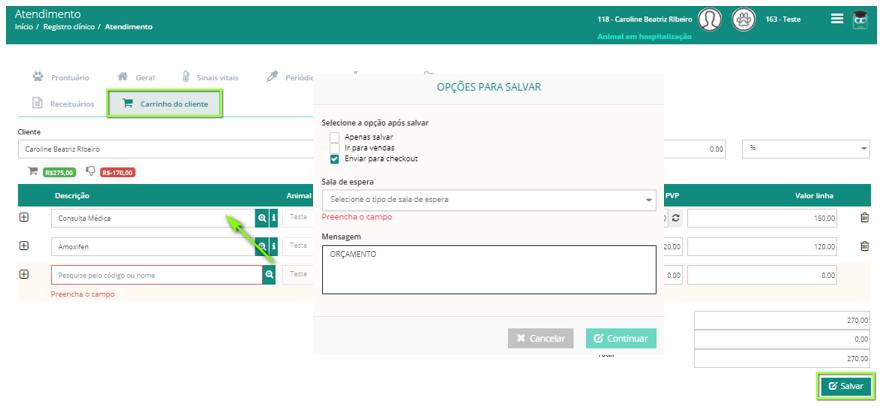892x416 pixels.
Task: Click the info icon beside Amoxifen
Action: tap(274, 246)
